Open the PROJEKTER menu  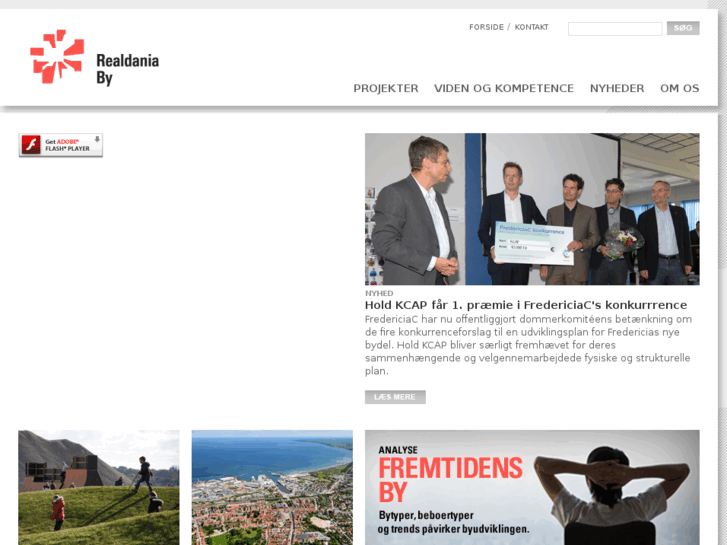point(386,88)
